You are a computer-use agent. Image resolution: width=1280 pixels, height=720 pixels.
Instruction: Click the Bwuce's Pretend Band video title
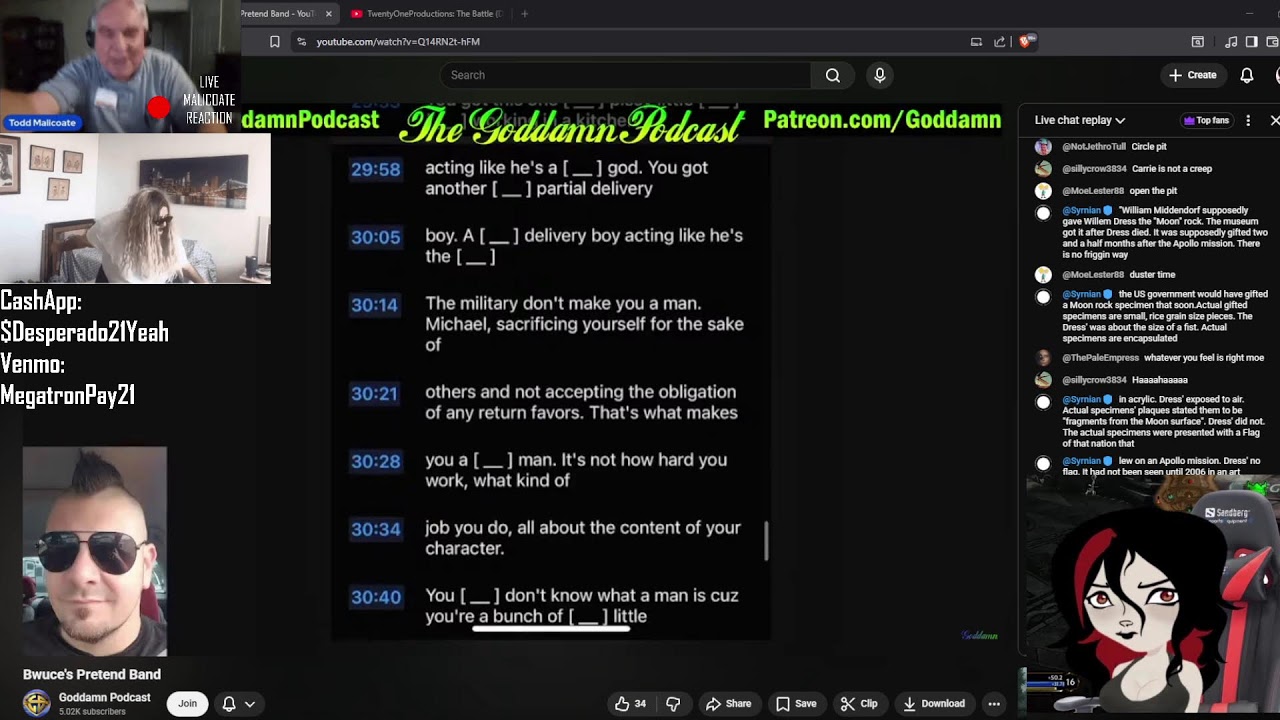(92, 675)
